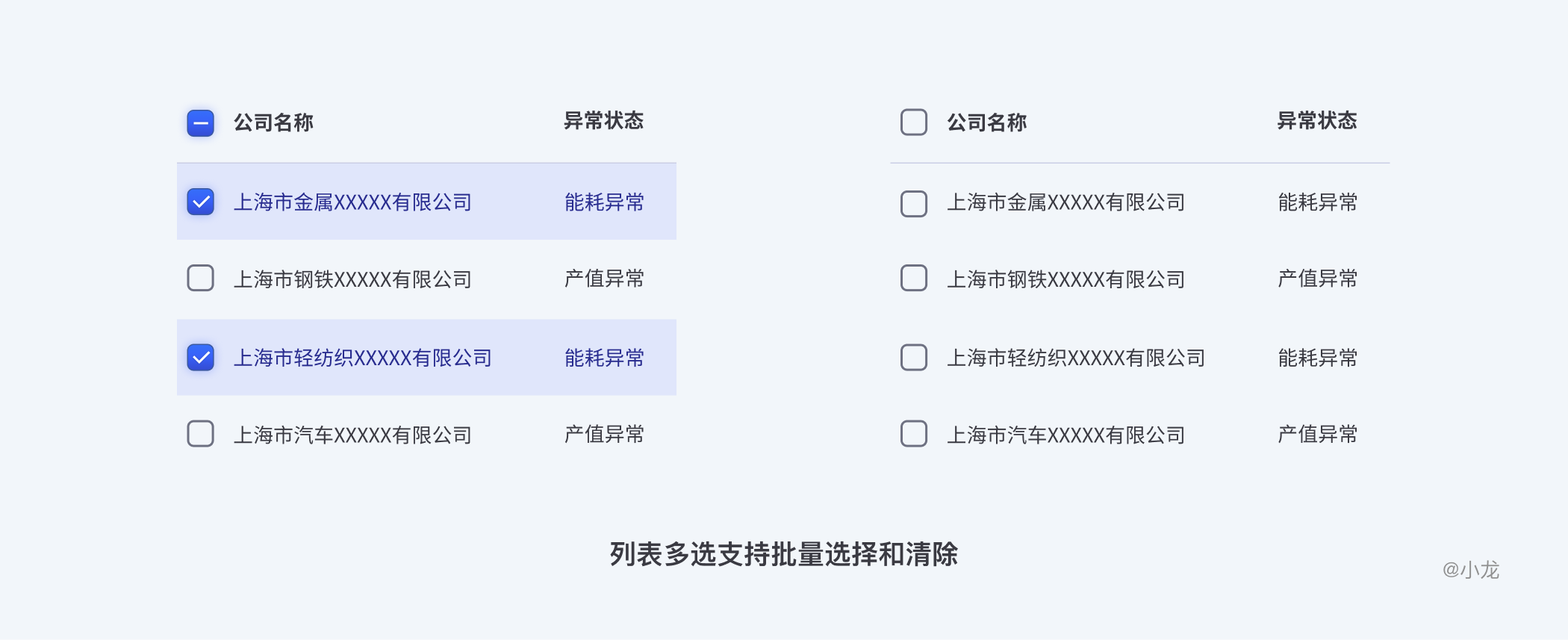Click the 异常状态 header in right table
Screen dimensions: 1568x640
(1317, 121)
